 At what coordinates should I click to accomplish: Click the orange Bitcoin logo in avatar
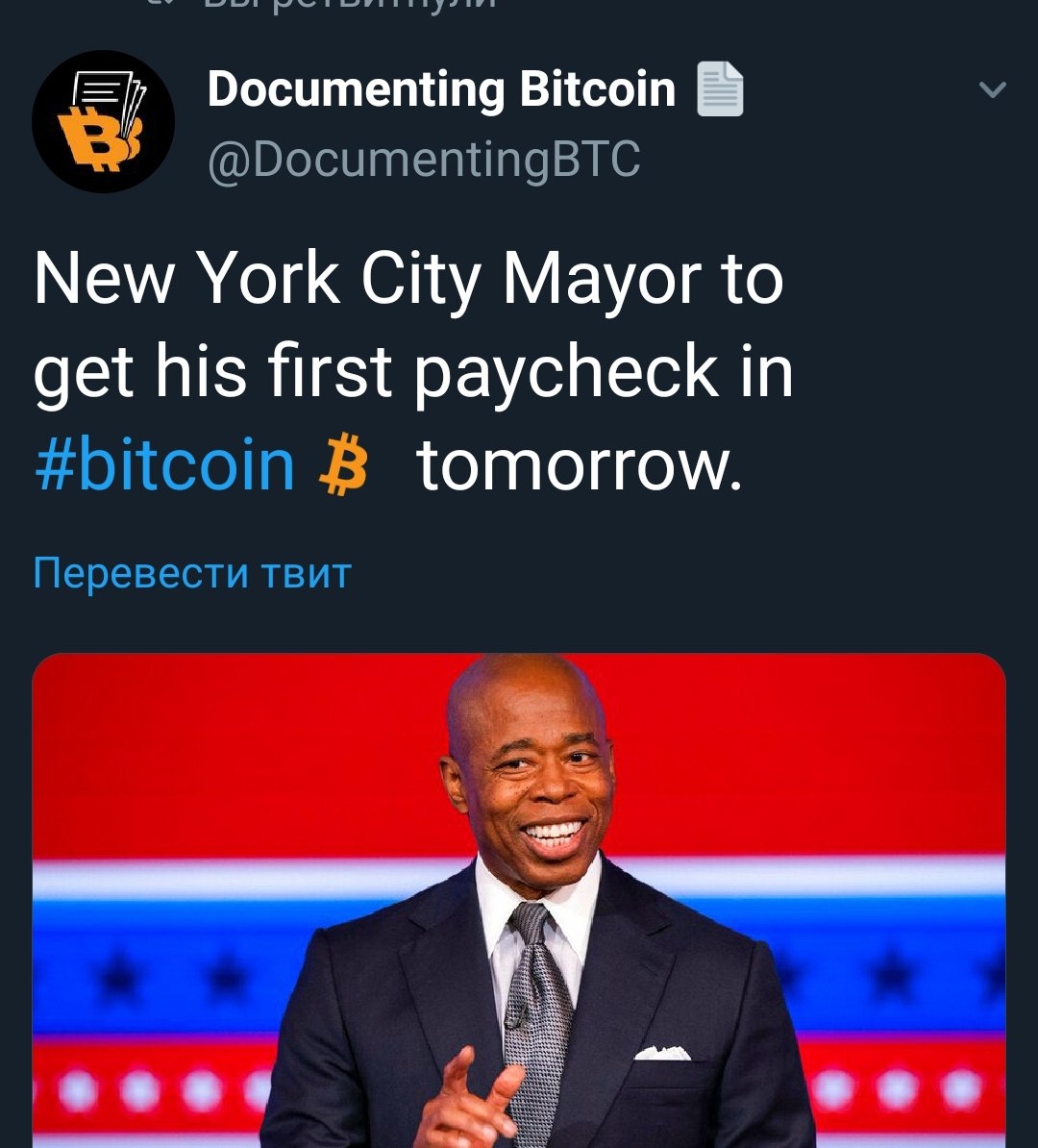[95, 139]
